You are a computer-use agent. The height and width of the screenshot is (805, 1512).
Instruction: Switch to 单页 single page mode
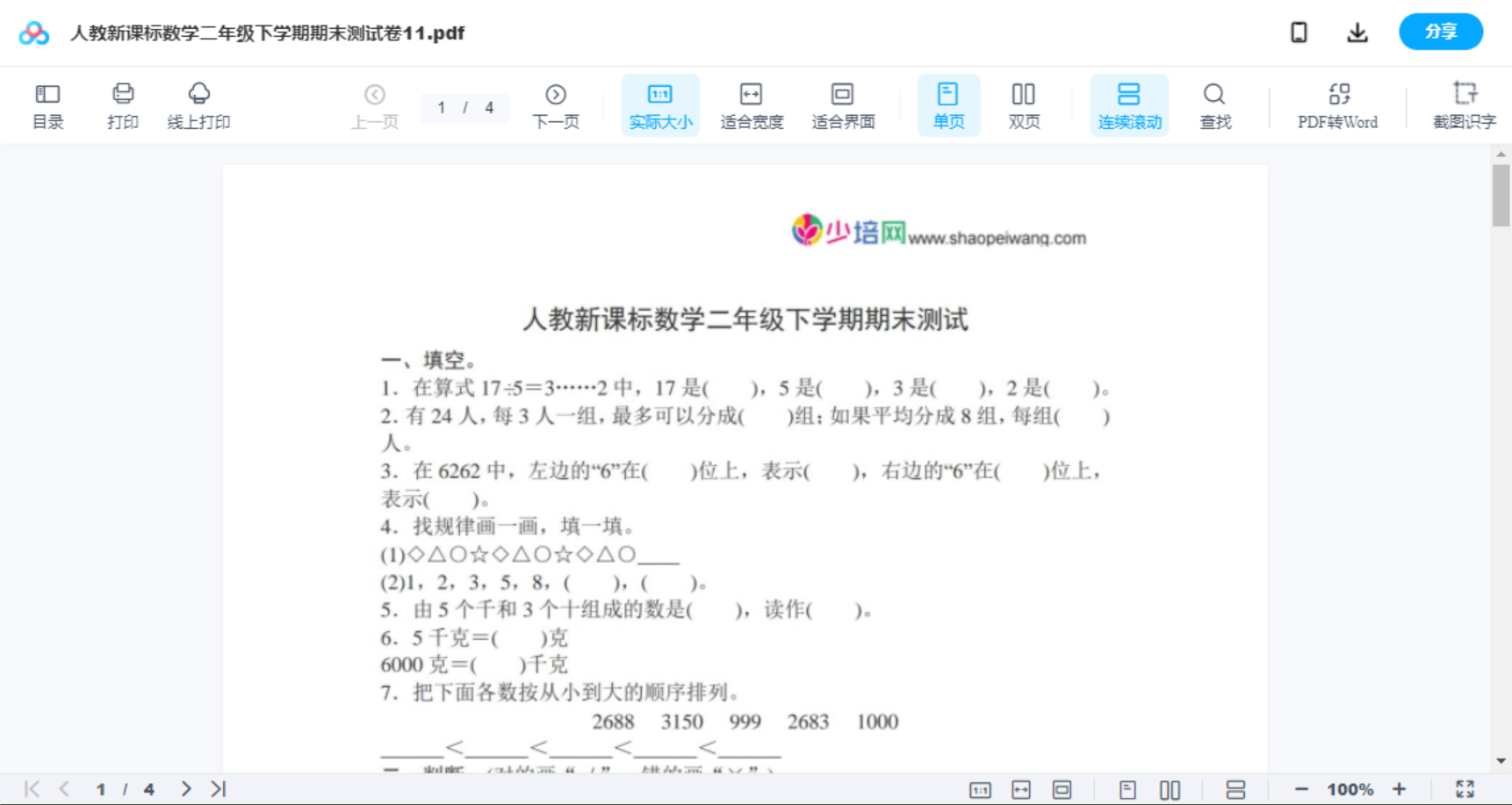pos(947,104)
